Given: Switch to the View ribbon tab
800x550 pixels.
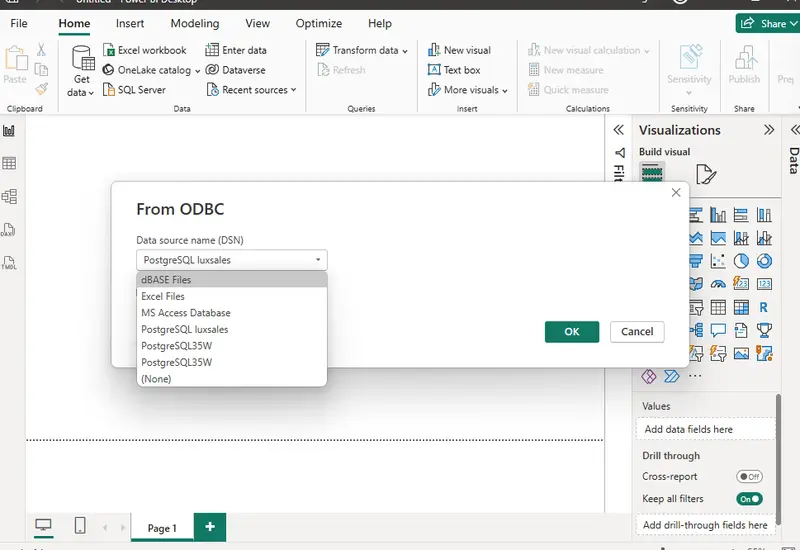Looking at the screenshot, I should pyautogui.click(x=257, y=23).
